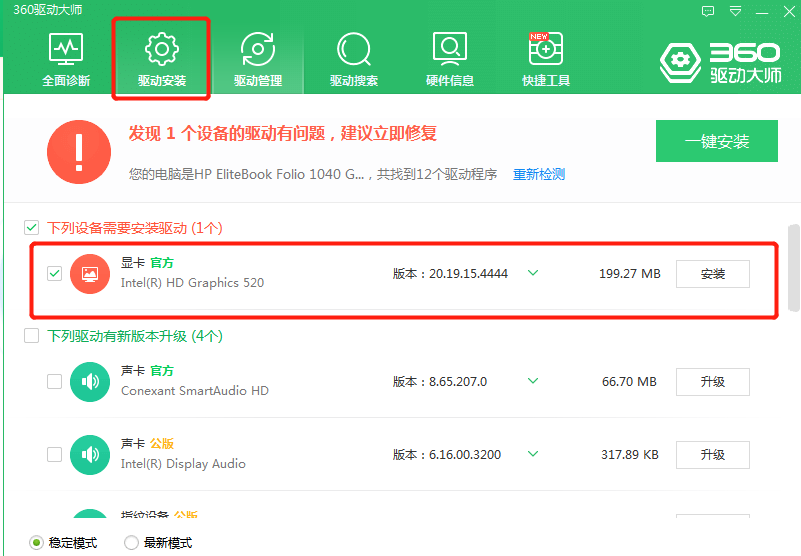Select the 最新模式 radio button
The width and height of the screenshot is (801, 556).
[x=131, y=543]
